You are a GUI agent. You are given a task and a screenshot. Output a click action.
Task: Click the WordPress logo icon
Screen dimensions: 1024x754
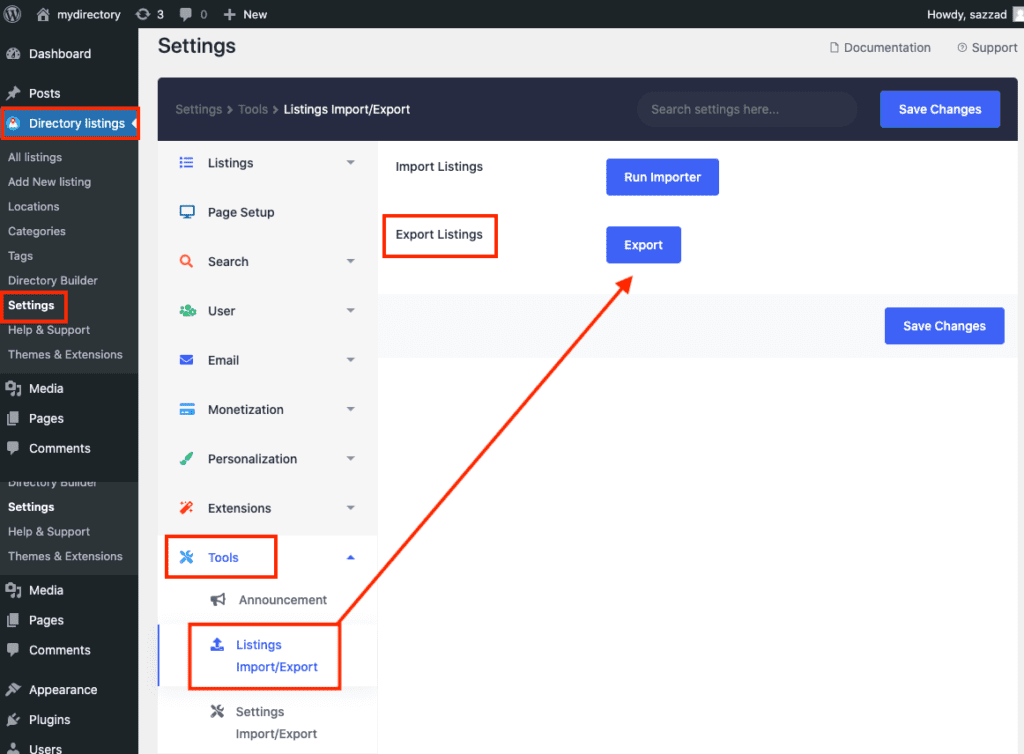[14, 14]
